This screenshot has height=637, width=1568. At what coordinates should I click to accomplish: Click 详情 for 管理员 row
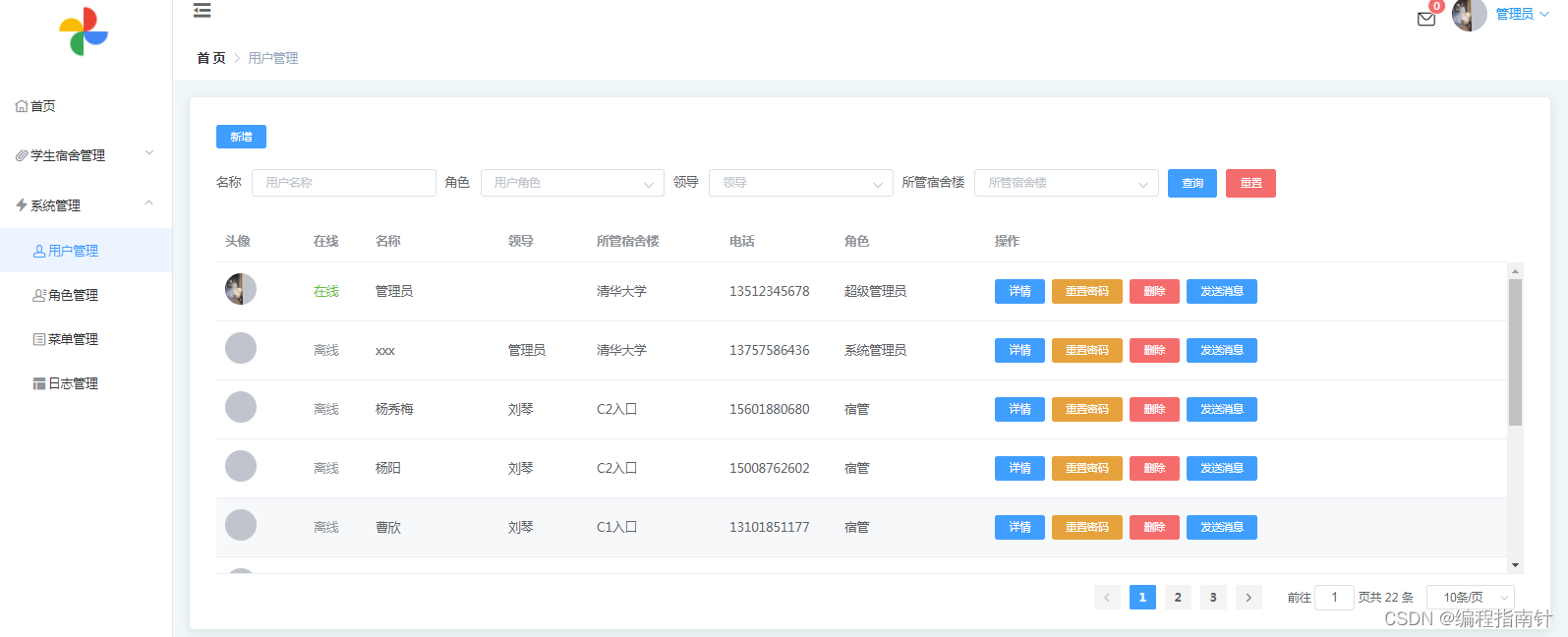1019,291
